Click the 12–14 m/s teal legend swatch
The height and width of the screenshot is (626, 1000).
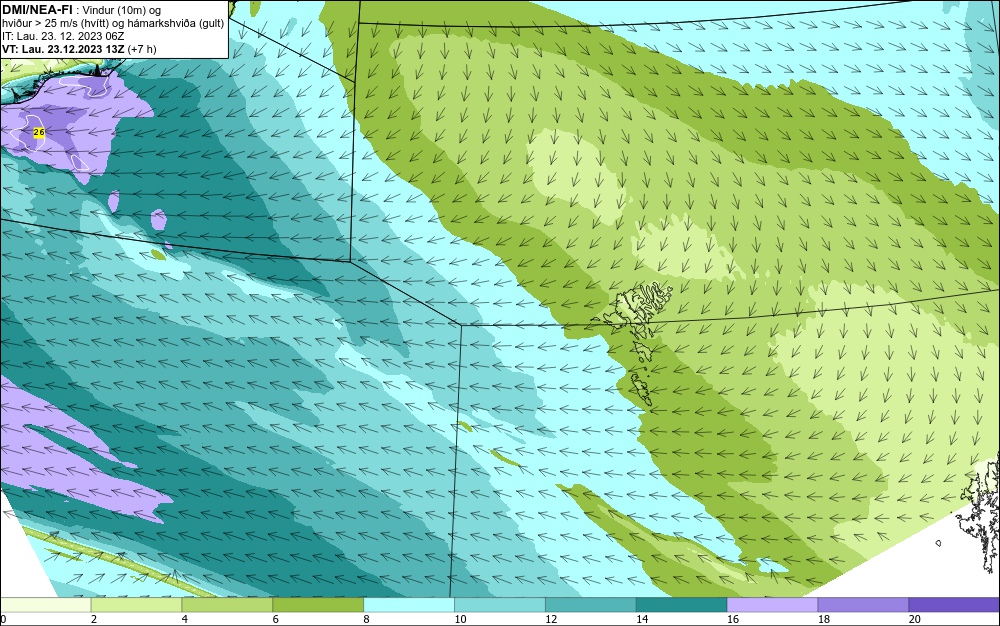tap(591, 605)
